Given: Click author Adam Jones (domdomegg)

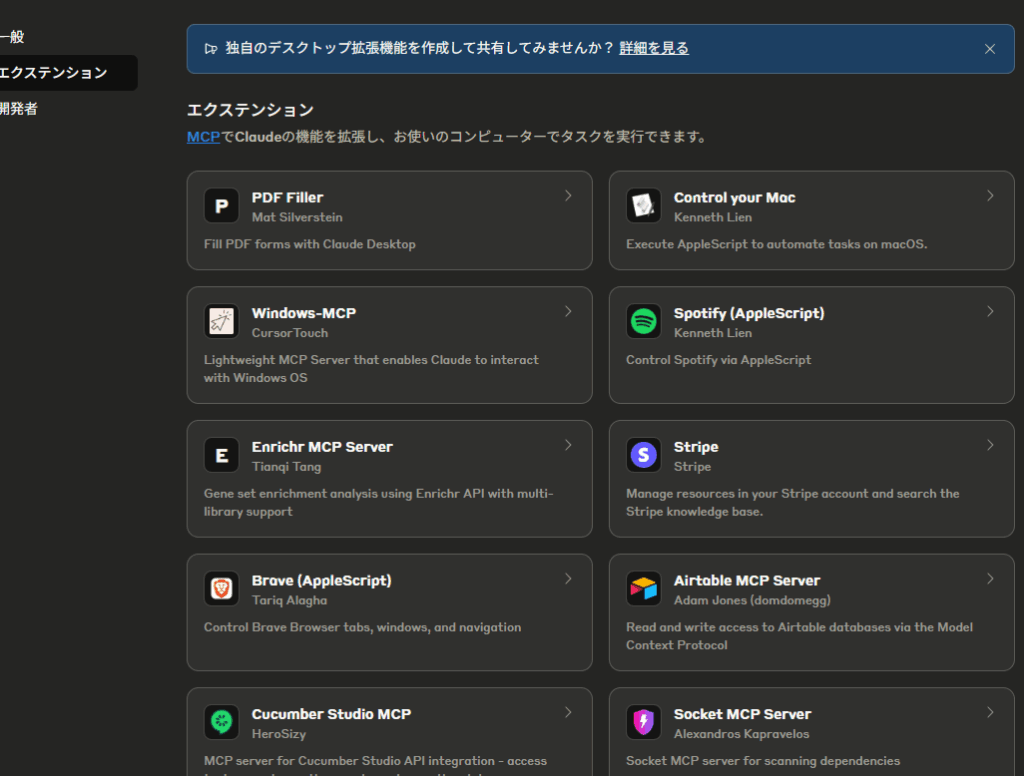Looking at the screenshot, I should pyautogui.click(x=752, y=600).
